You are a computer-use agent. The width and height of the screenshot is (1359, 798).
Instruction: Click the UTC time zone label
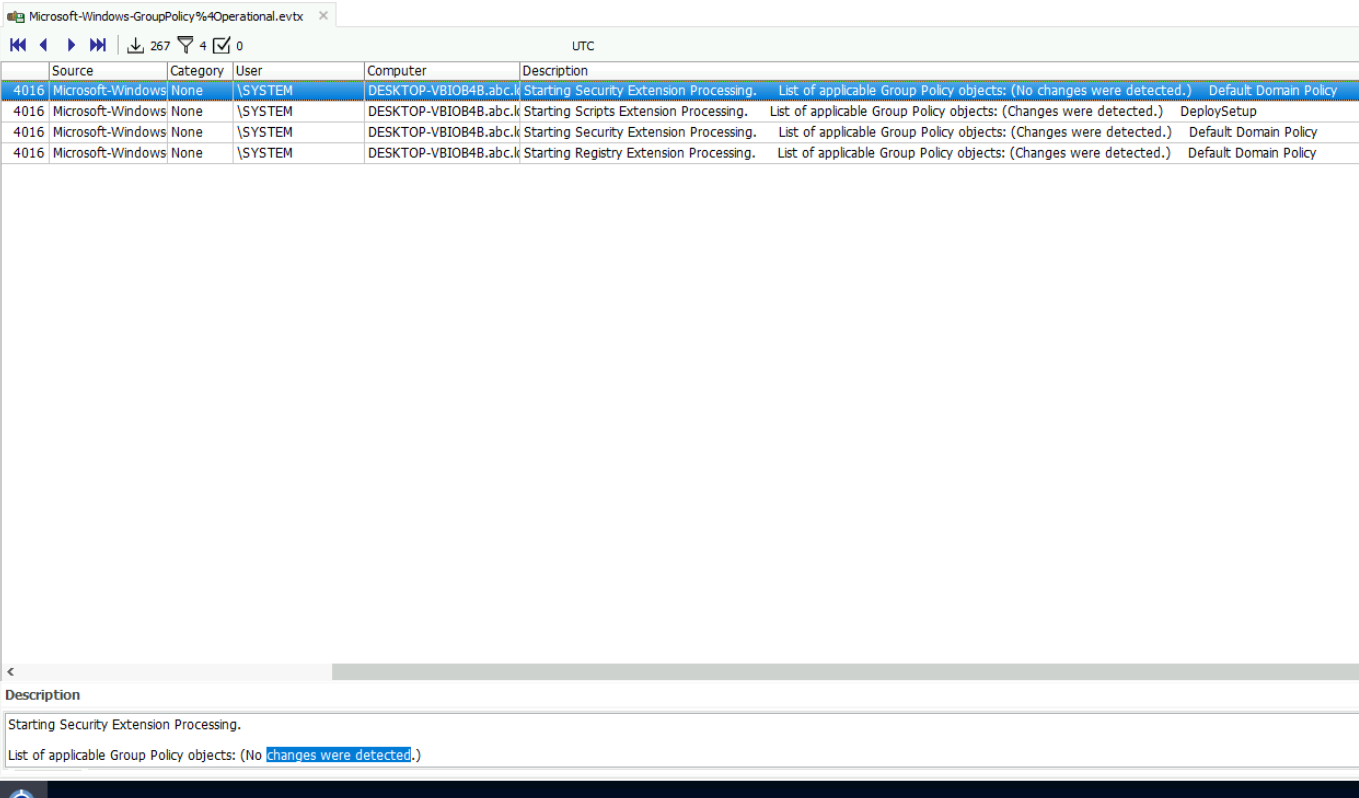583,46
